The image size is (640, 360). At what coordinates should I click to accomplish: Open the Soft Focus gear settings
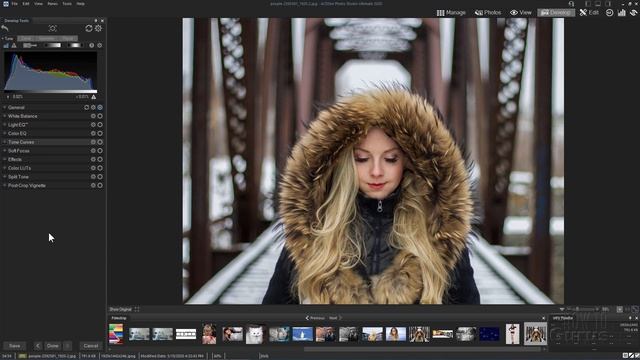pos(93,151)
